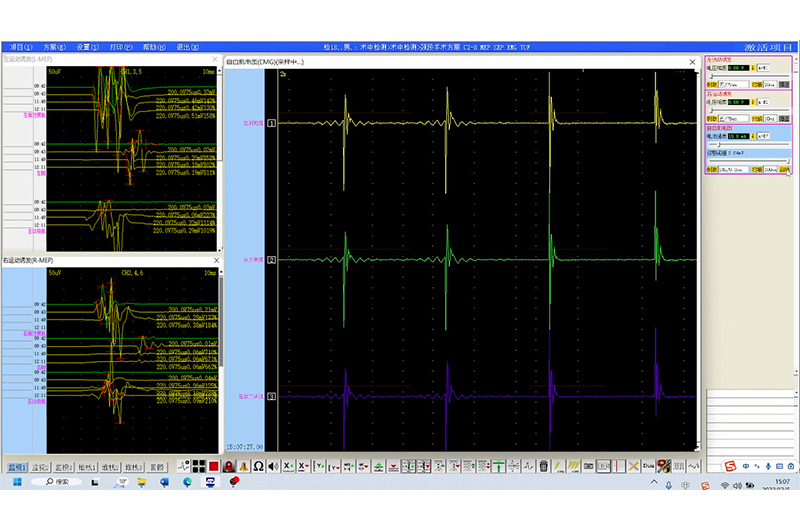The image size is (800, 529).
Task: Click the Dua toolbar icon
Action: pyautogui.click(x=648, y=466)
